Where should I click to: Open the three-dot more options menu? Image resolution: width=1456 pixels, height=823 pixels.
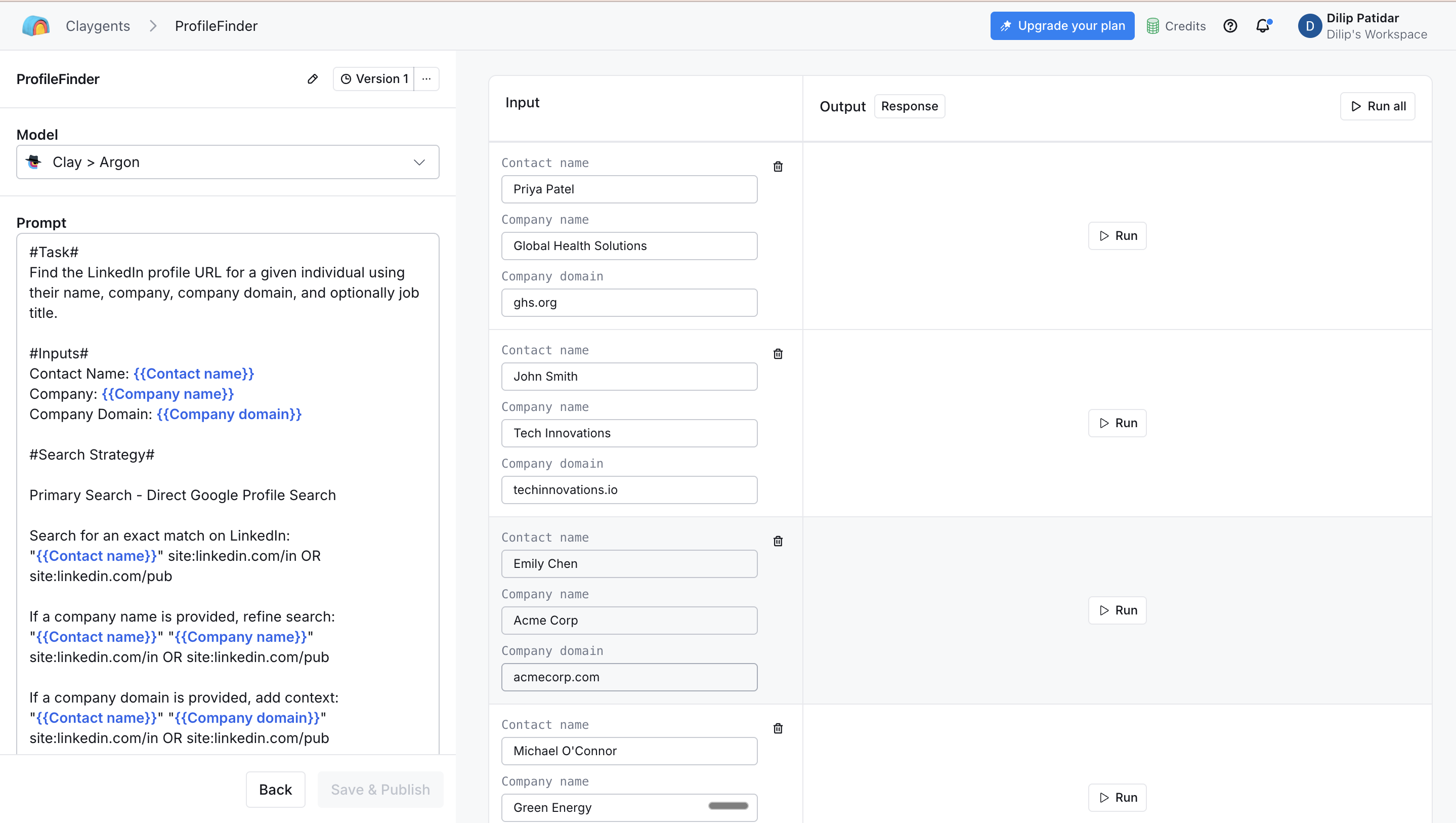point(427,78)
